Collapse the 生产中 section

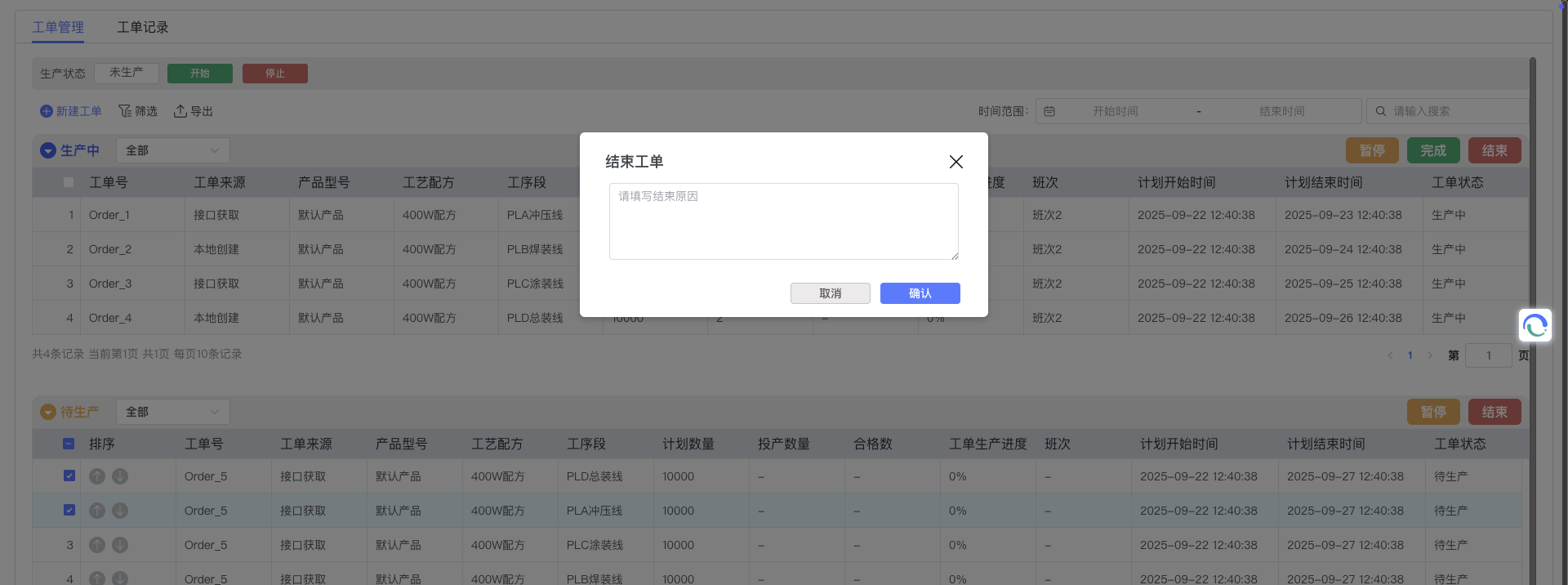(x=48, y=150)
